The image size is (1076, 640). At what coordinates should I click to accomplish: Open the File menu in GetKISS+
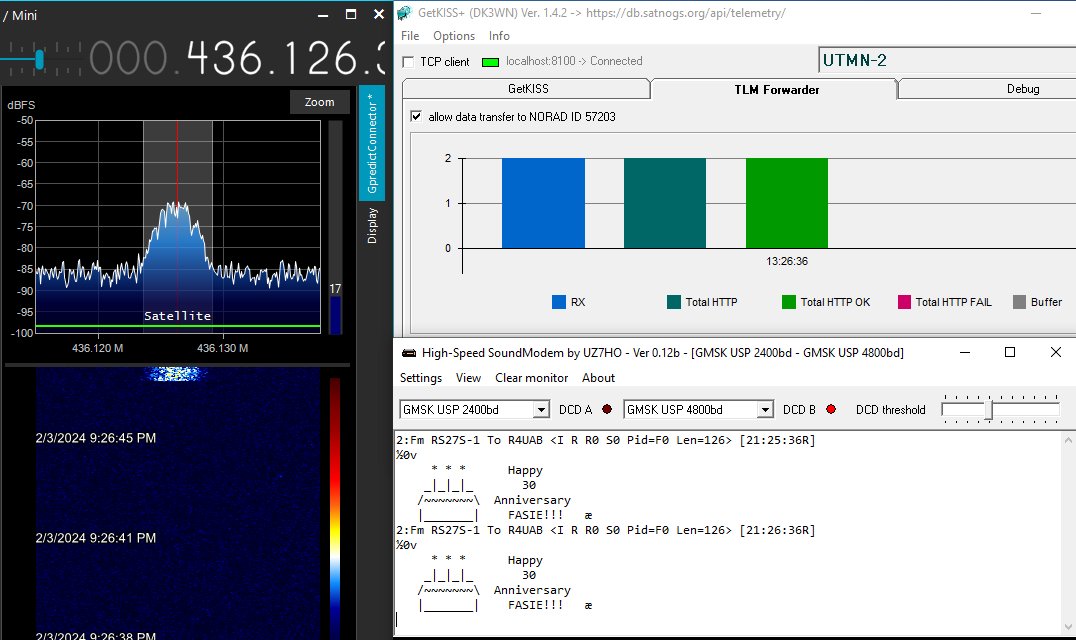pos(410,36)
